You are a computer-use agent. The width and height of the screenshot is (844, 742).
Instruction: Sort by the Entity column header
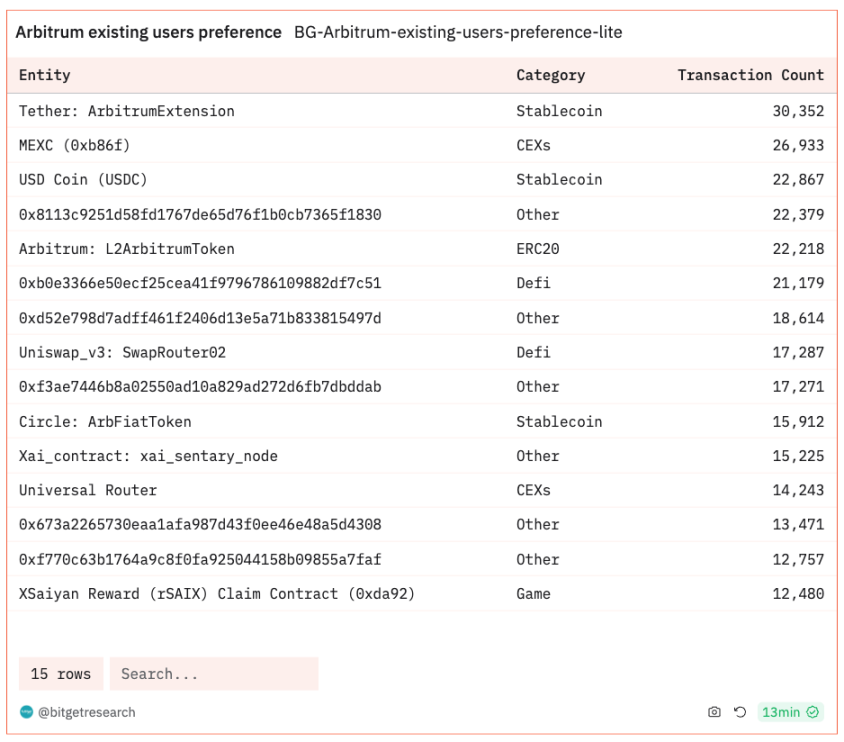click(45, 75)
